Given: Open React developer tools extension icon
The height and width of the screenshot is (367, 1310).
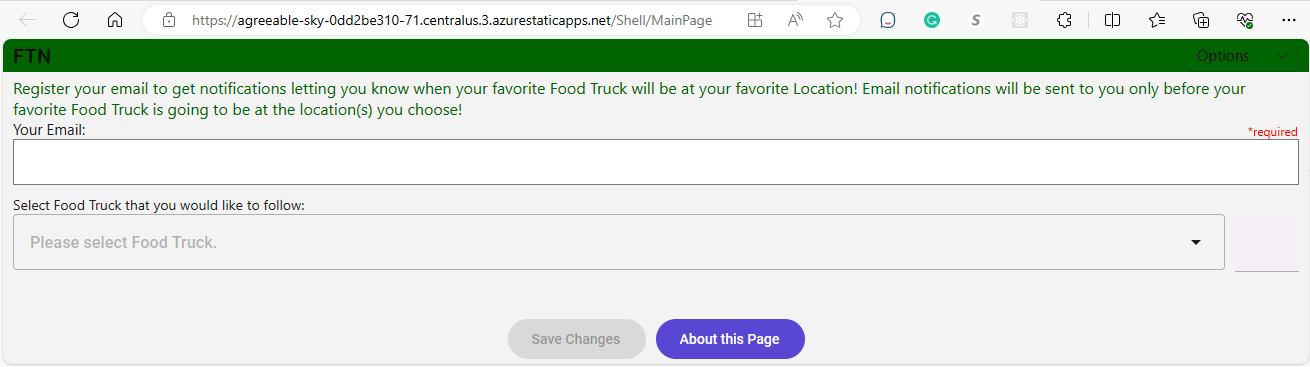Looking at the screenshot, I should pyautogui.click(x=1020, y=20).
